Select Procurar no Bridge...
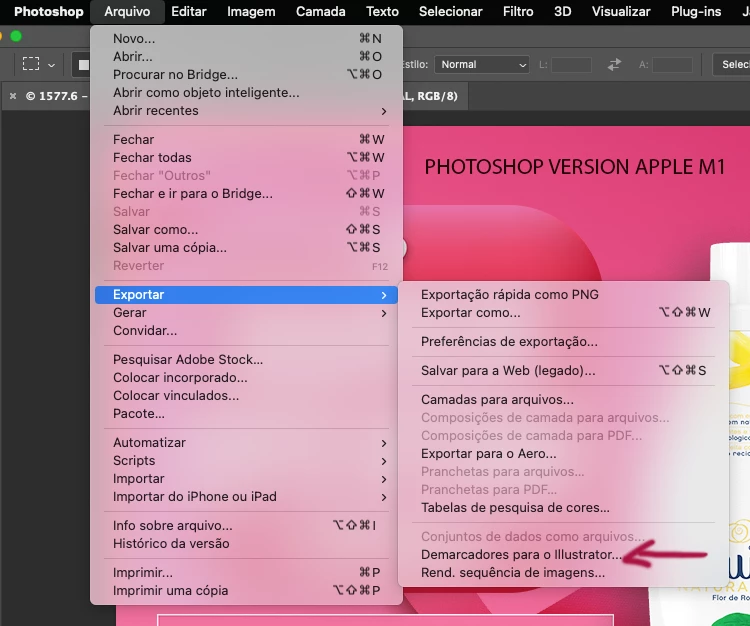 pos(246,75)
